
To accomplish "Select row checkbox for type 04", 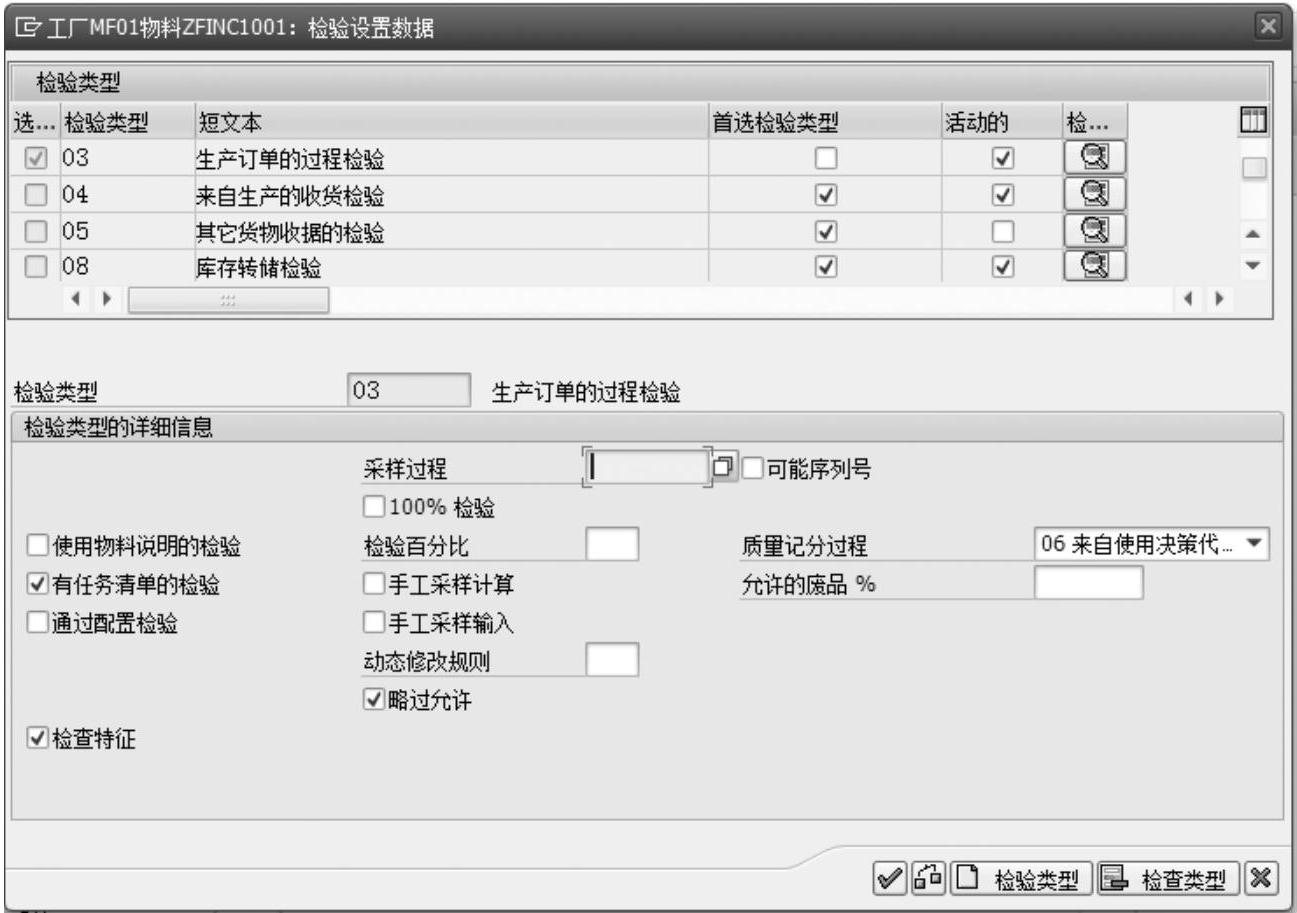I will [x=36, y=194].
